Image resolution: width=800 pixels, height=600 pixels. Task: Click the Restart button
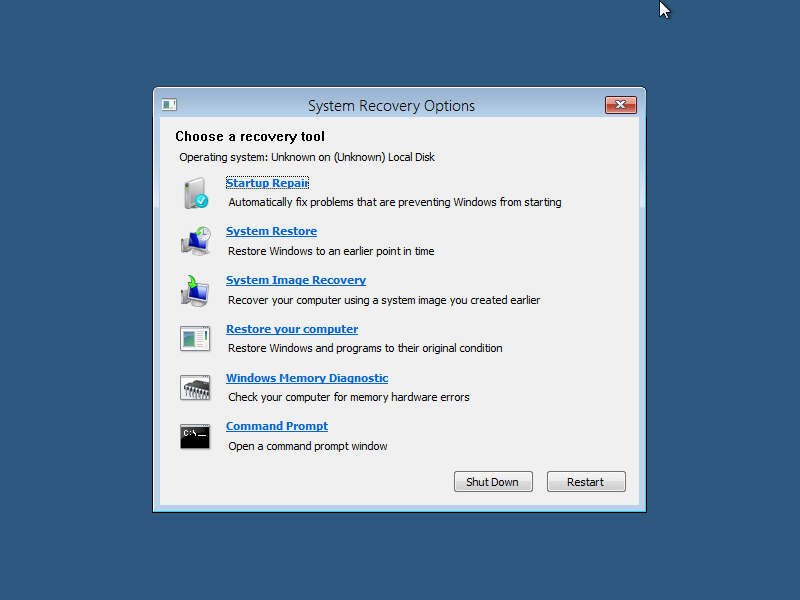[x=586, y=482]
